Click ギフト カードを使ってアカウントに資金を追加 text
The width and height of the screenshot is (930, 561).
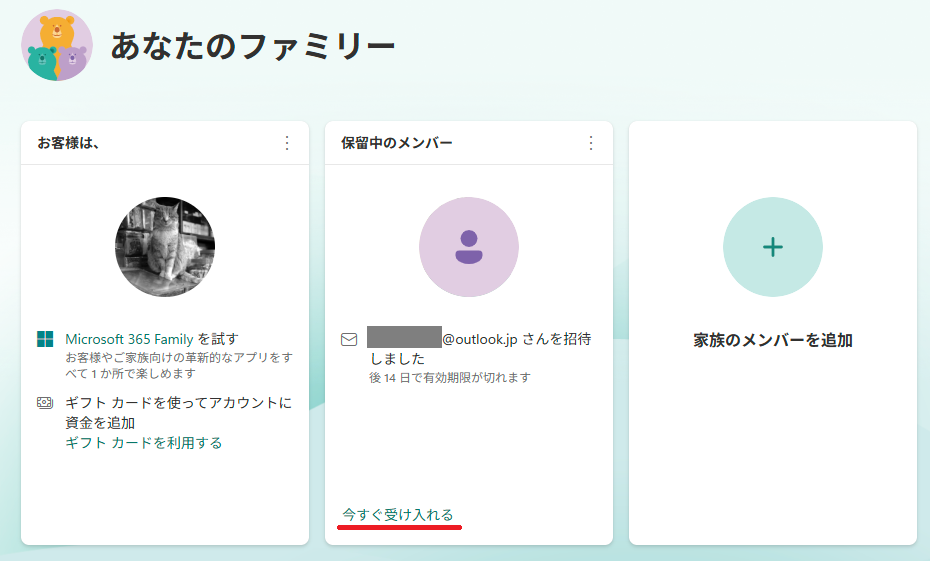(x=179, y=413)
